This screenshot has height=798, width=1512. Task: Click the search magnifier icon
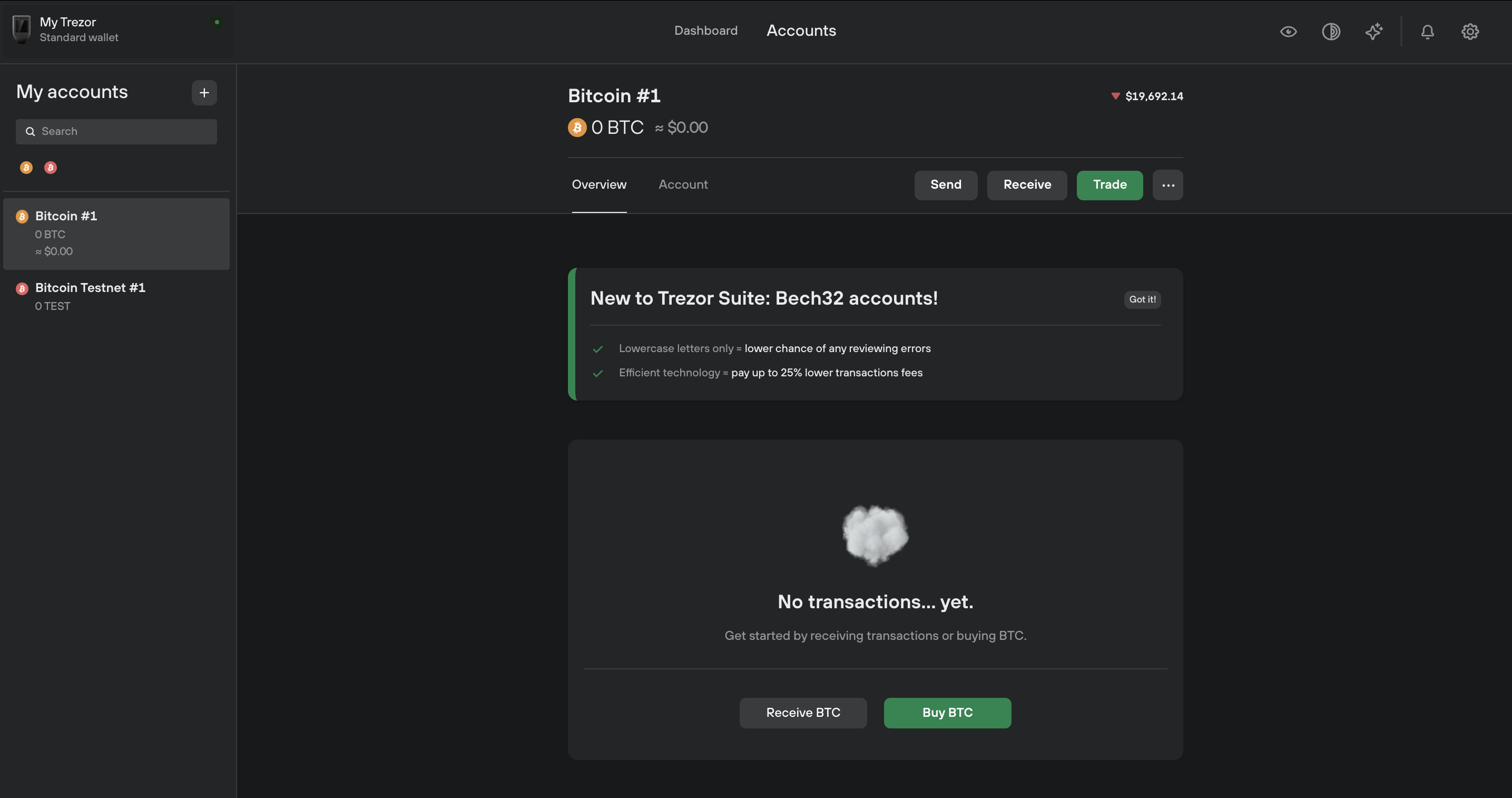(x=30, y=132)
